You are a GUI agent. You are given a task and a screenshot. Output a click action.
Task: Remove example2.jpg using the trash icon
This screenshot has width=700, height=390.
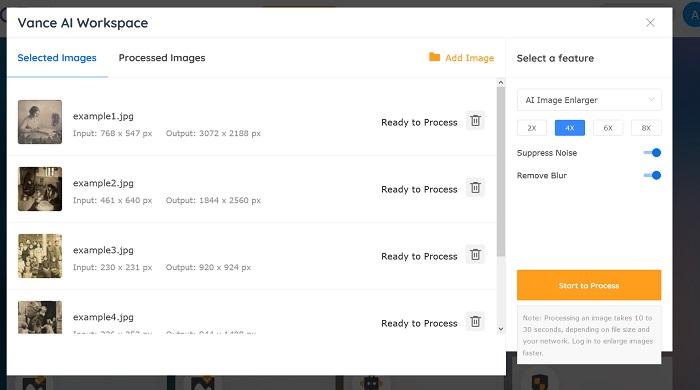tap(475, 188)
